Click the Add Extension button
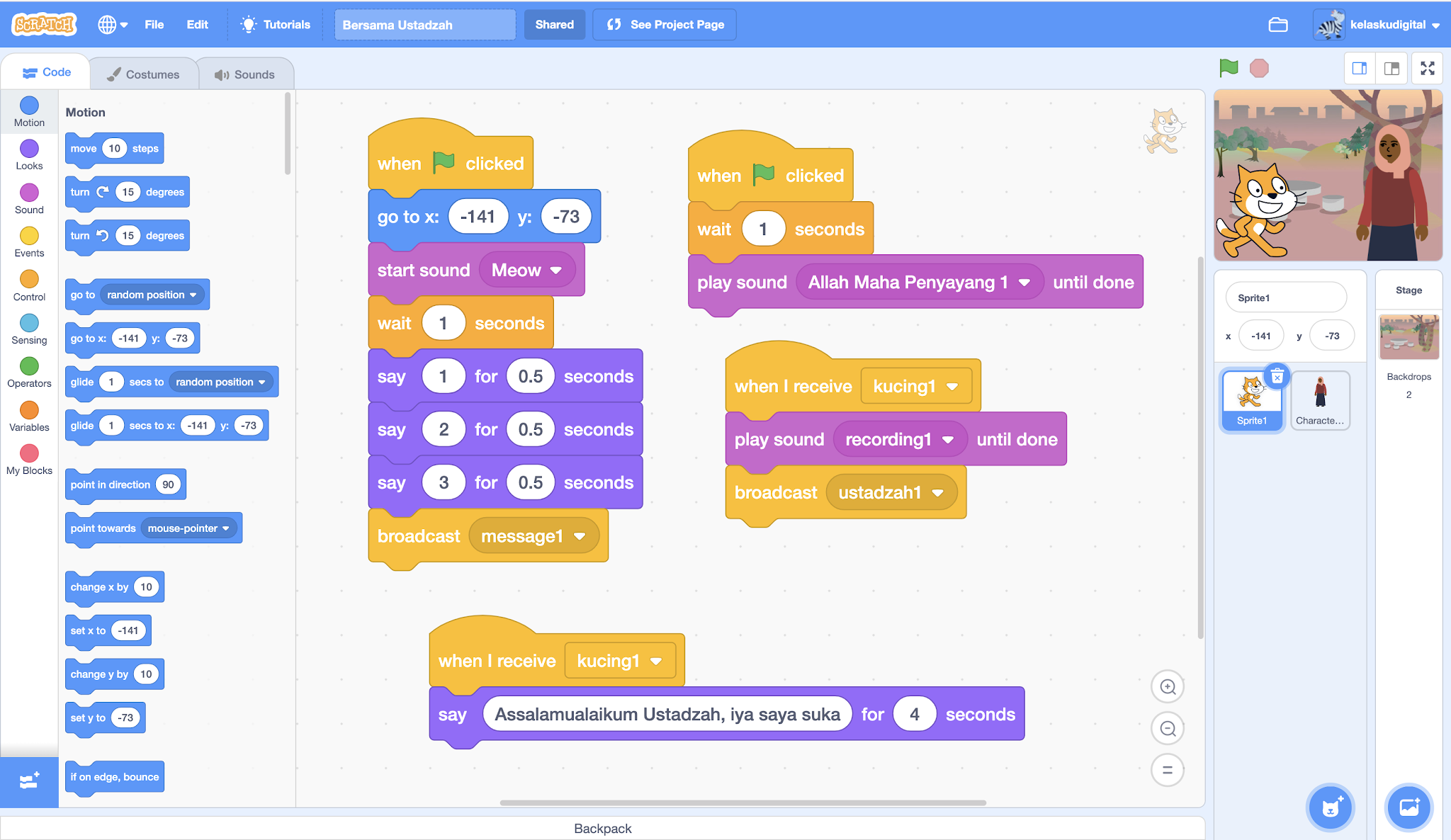The height and width of the screenshot is (840, 1451). (x=29, y=781)
